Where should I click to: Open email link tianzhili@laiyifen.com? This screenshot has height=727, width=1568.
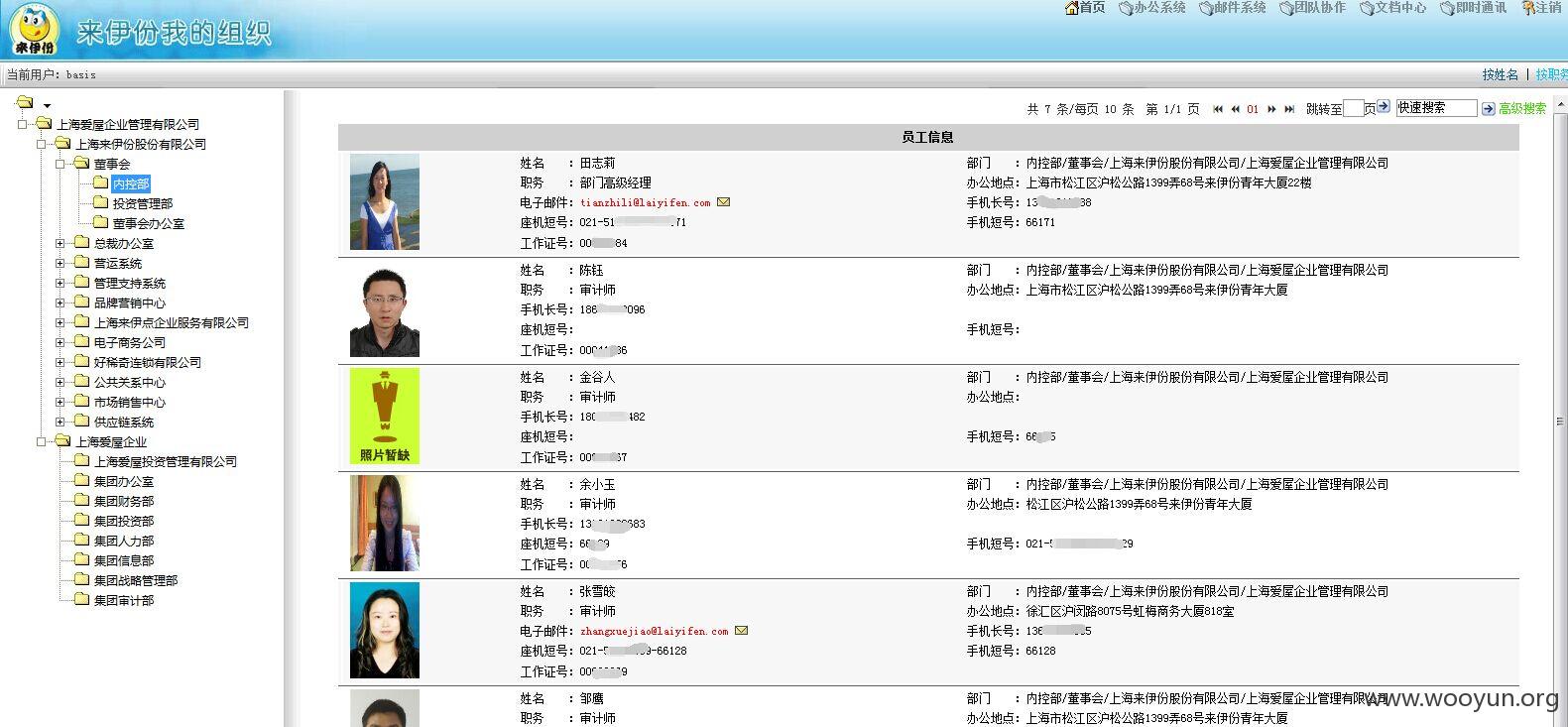[x=646, y=202]
